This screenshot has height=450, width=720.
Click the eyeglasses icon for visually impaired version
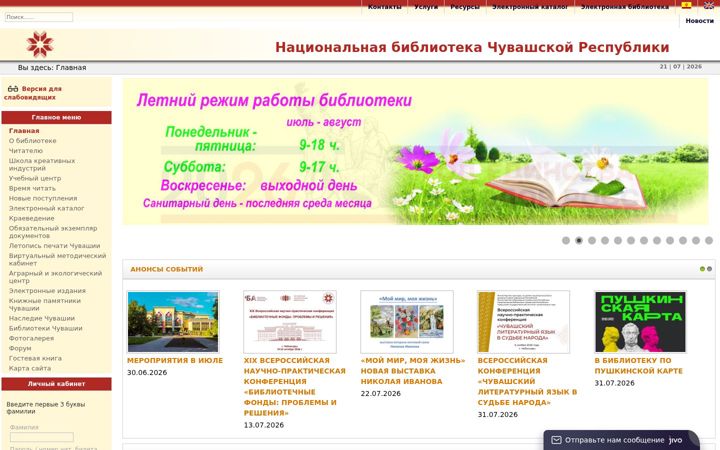[13, 89]
